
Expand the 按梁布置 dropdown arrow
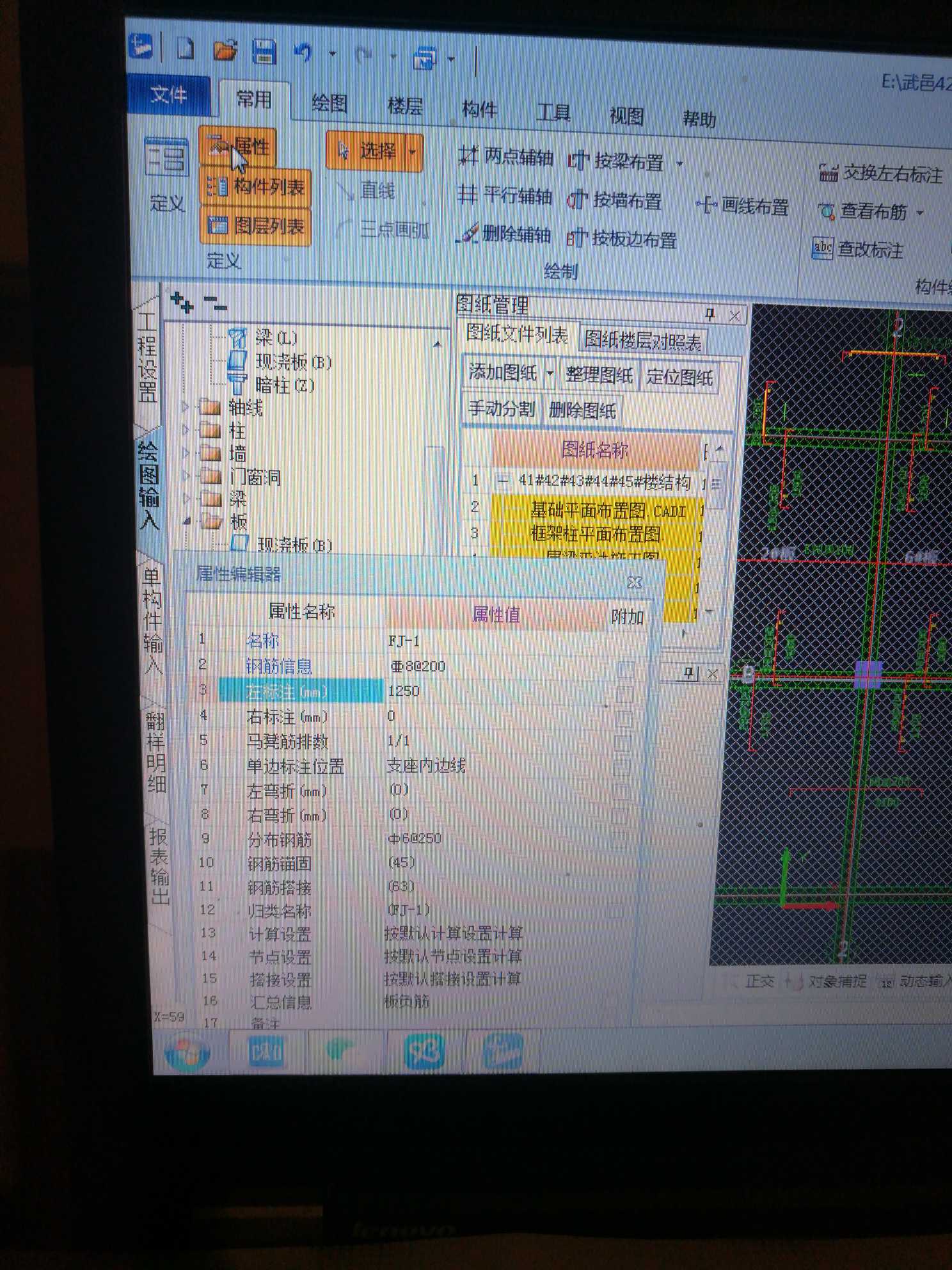click(679, 164)
